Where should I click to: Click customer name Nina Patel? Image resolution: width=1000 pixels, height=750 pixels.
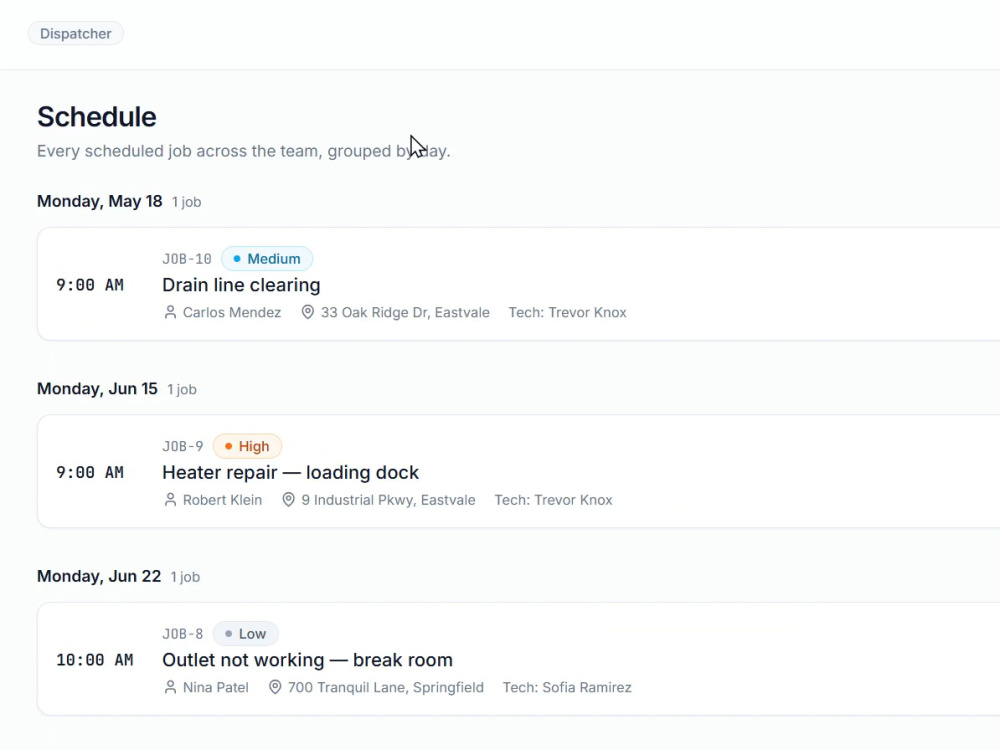point(216,688)
